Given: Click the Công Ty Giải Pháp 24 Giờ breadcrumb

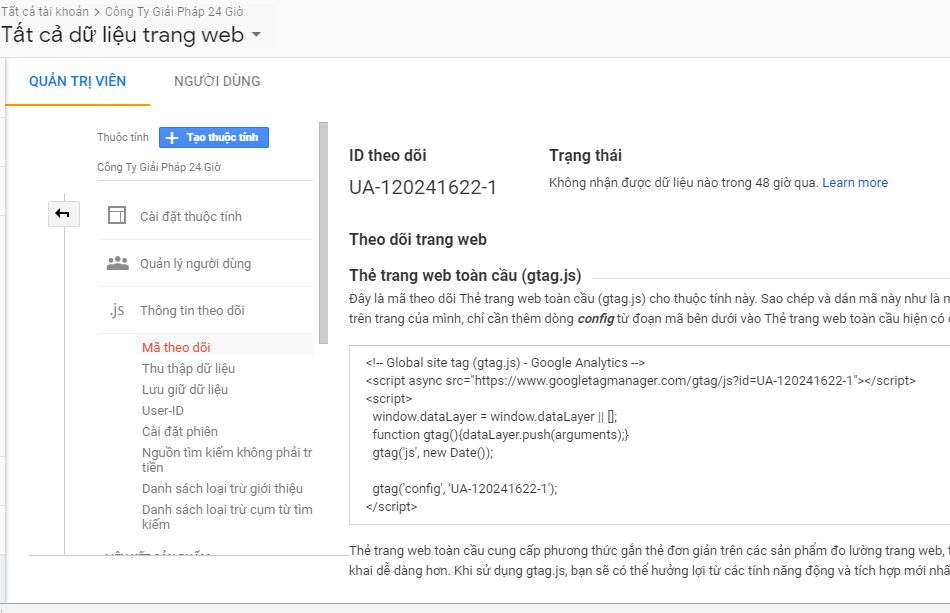Looking at the screenshot, I should 174,12.
